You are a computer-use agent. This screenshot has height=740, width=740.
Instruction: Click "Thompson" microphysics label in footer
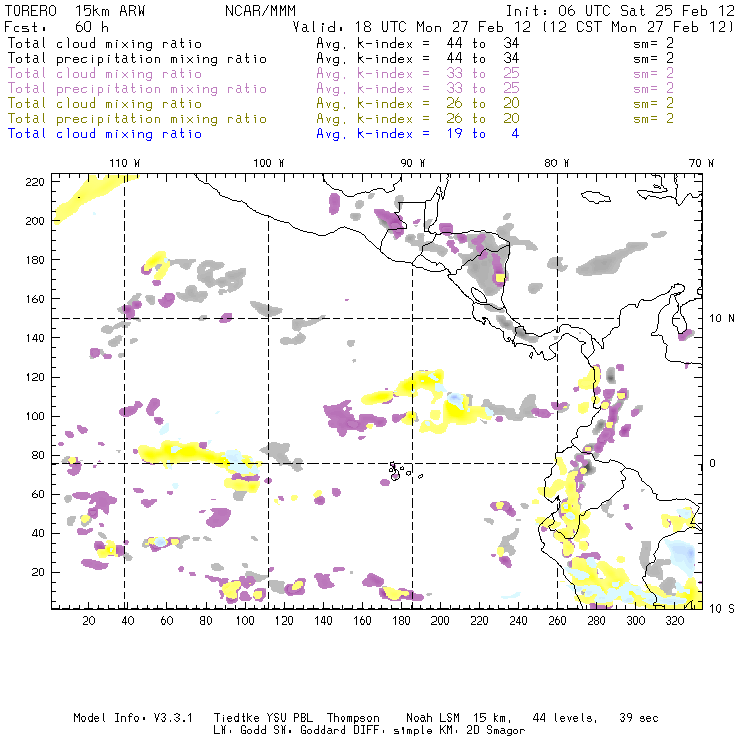(x=353, y=718)
